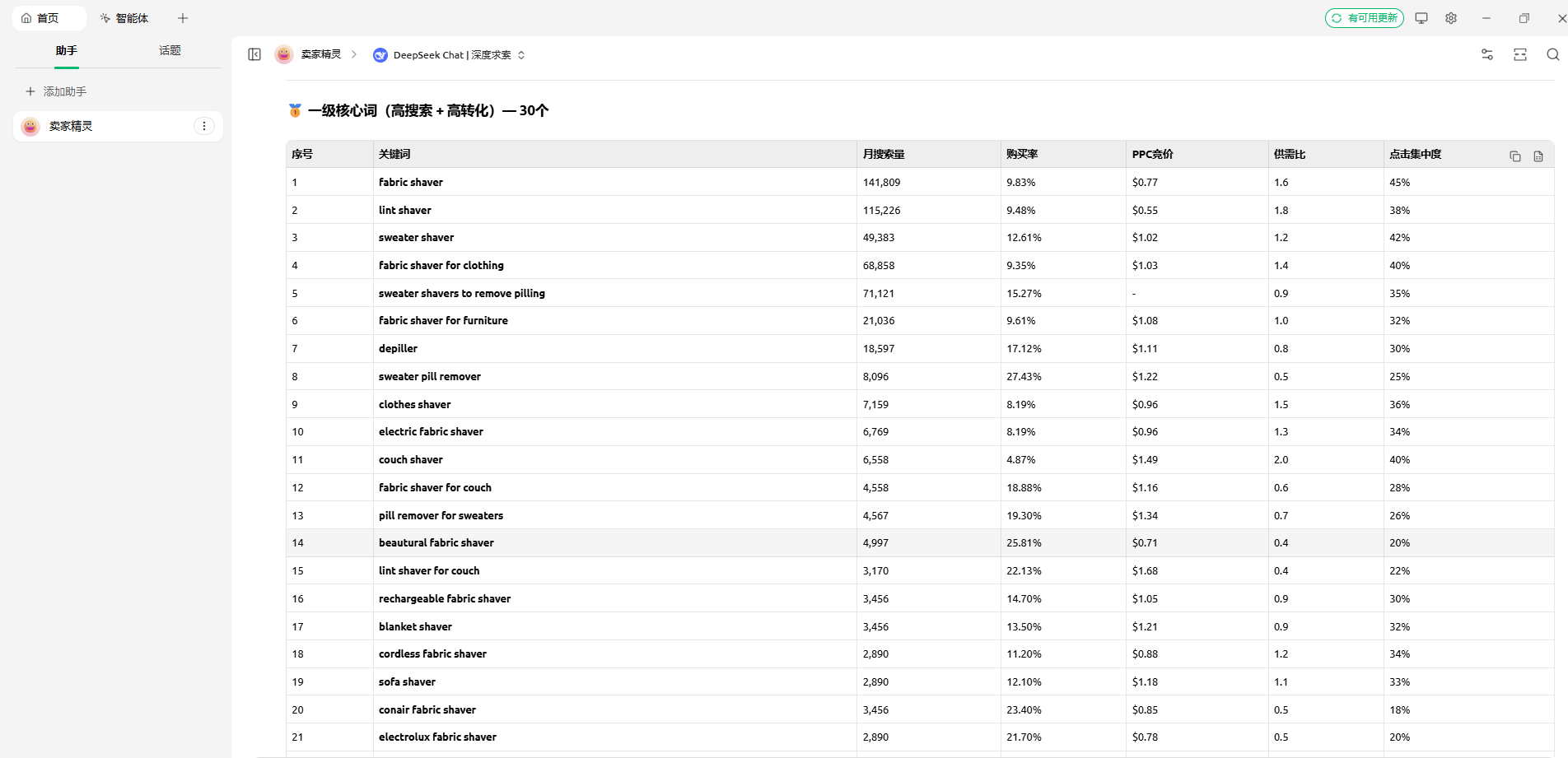This screenshot has height=758, width=1568.
Task: Click the copy table icon
Action: tap(1514, 156)
